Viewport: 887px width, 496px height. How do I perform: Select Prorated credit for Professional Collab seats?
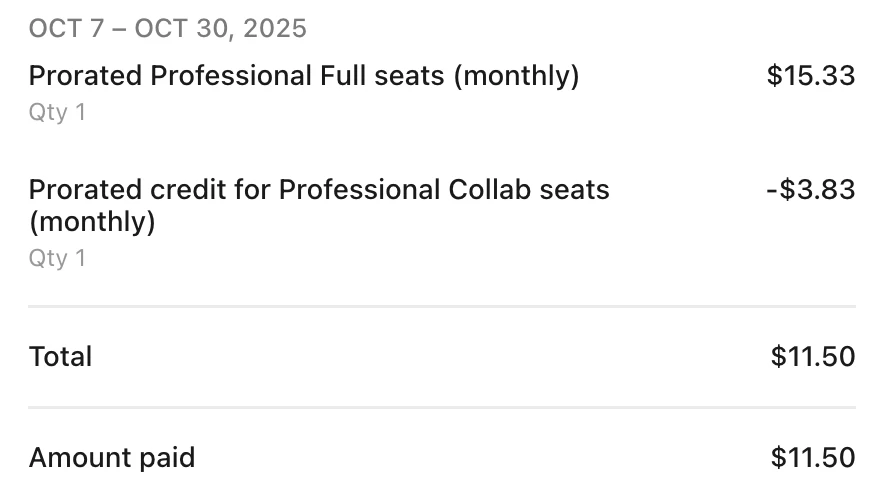point(319,205)
